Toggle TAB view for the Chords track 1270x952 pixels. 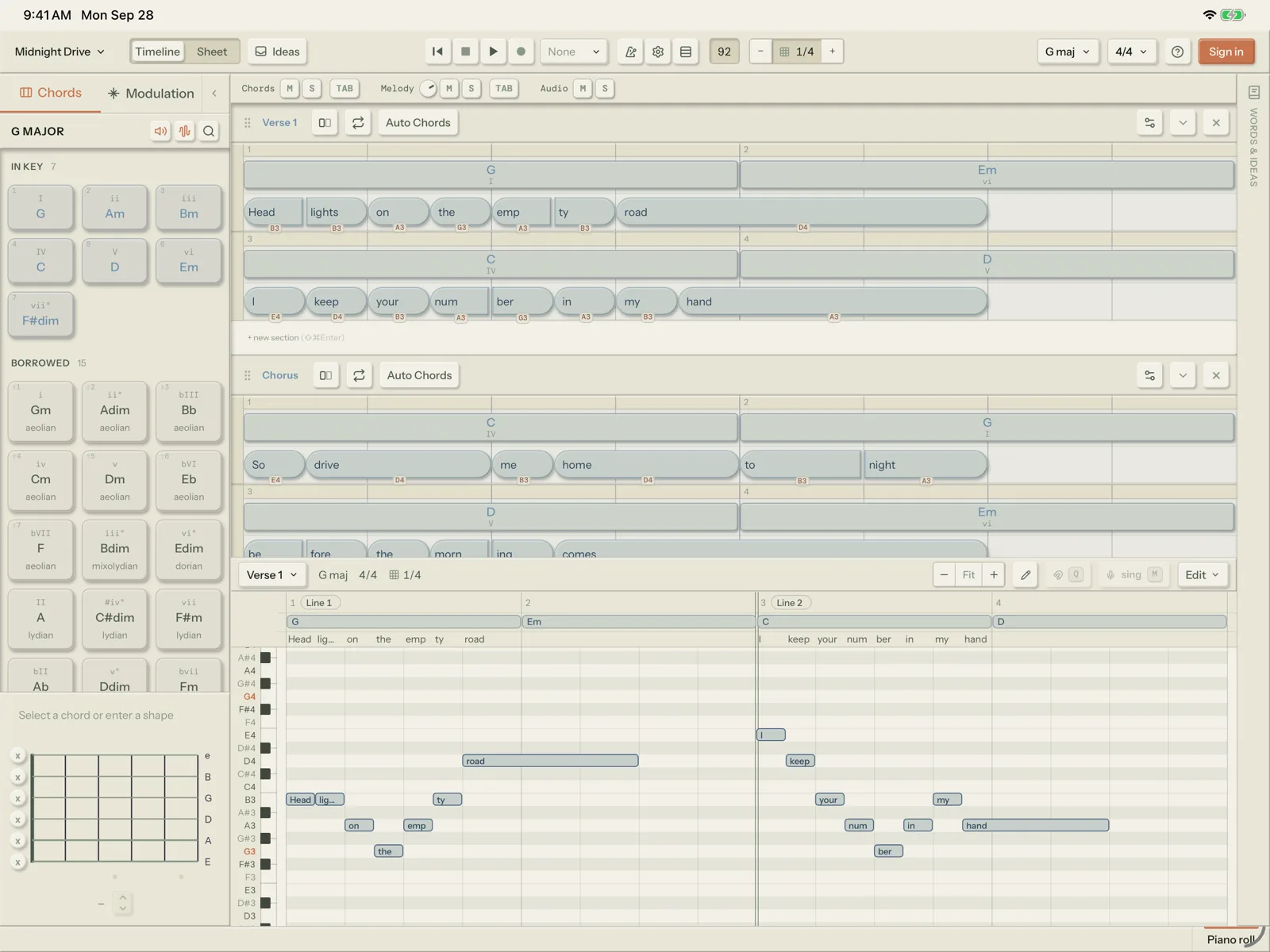point(344,88)
